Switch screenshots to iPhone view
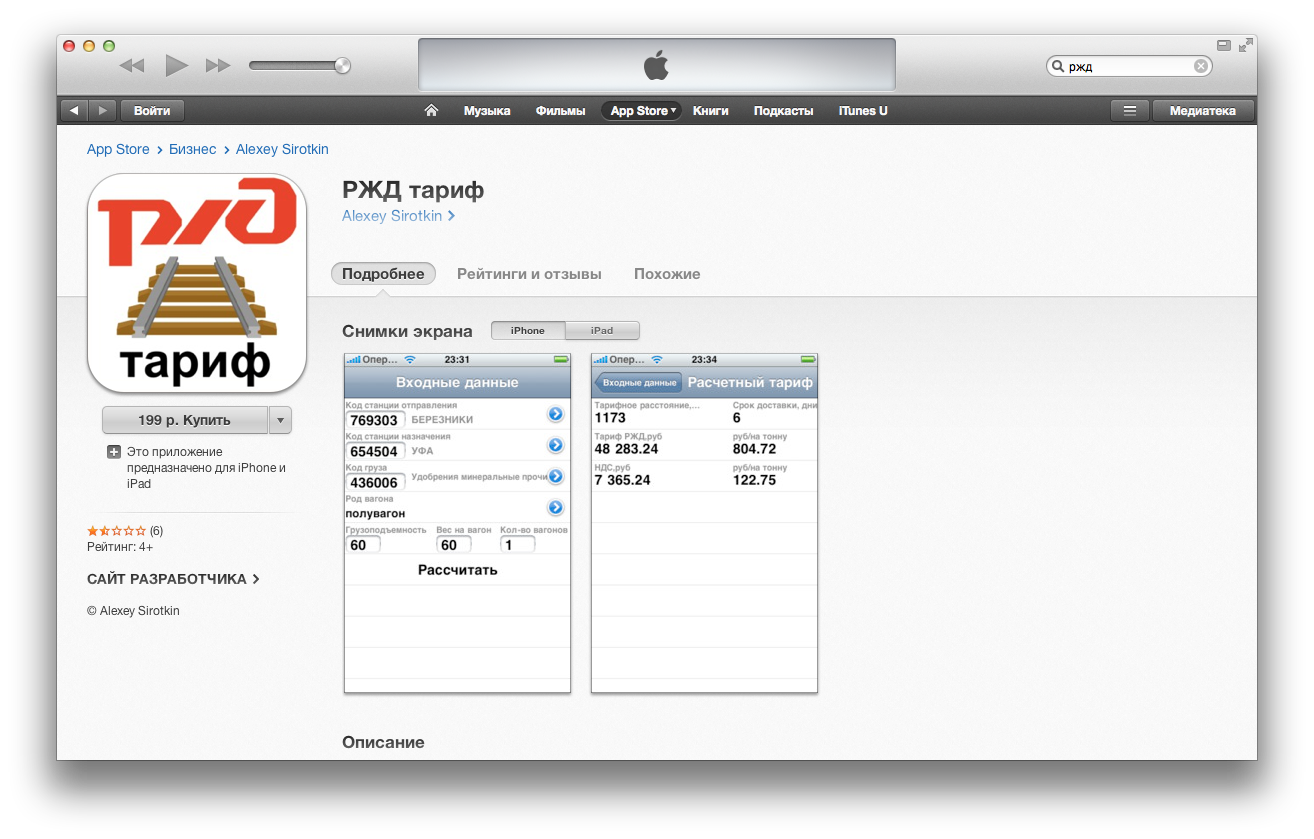1314x839 pixels. click(528, 331)
